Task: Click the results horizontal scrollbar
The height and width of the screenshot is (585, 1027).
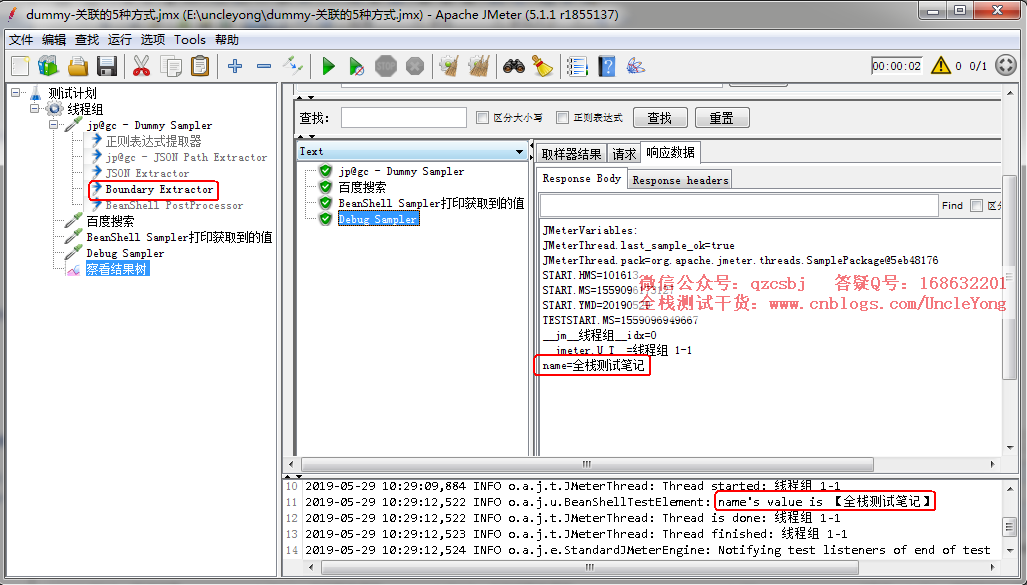Action: click(x=586, y=464)
